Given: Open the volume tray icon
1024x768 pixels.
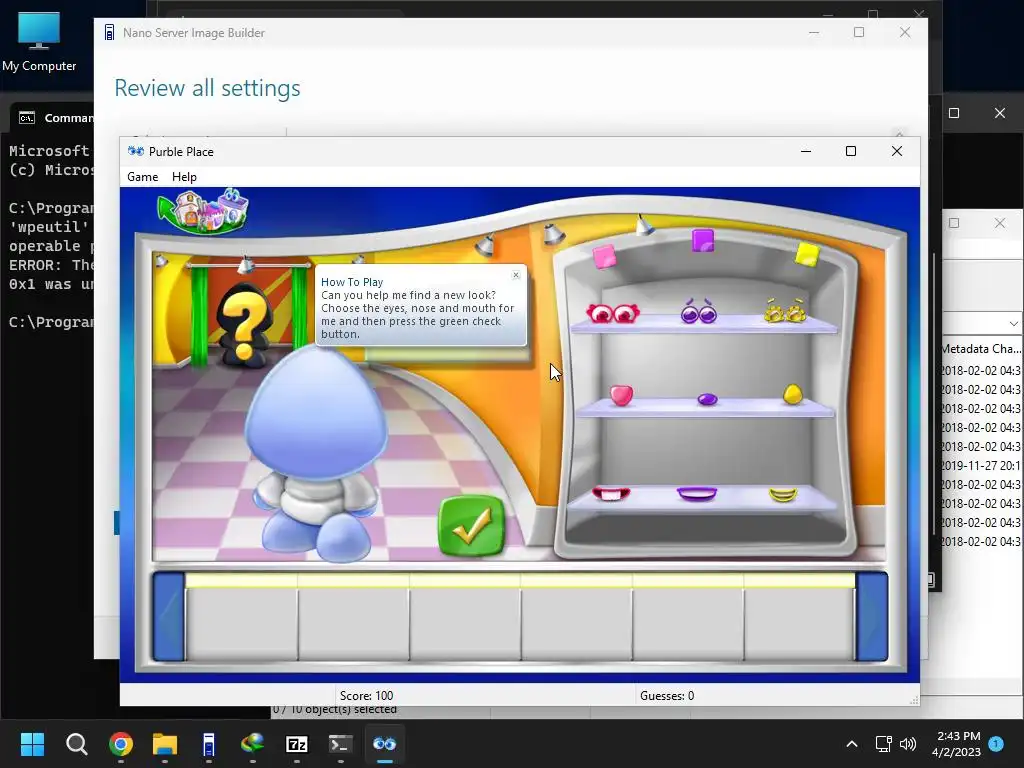Looking at the screenshot, I should click(x=908, y=744).
